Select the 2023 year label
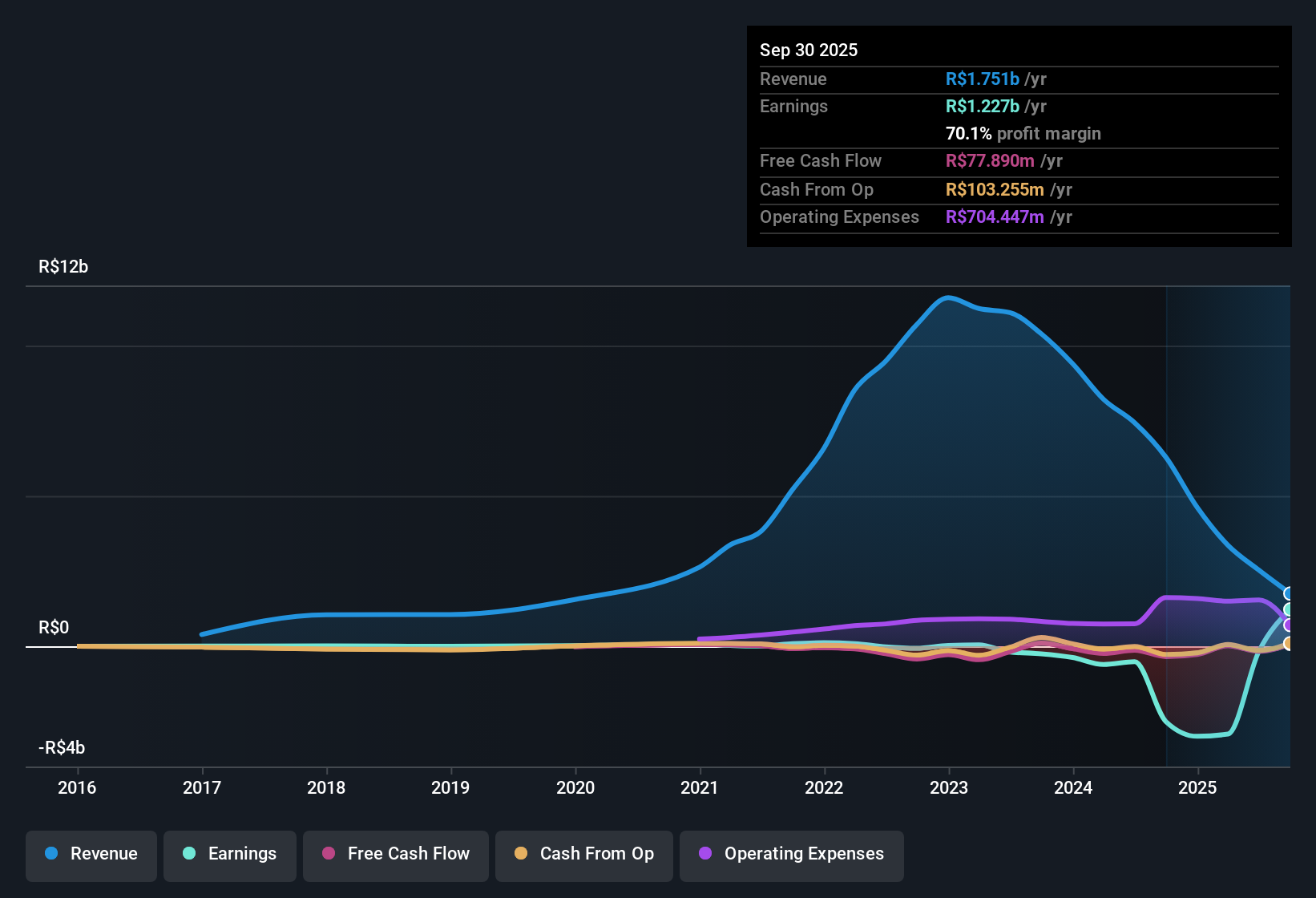This screenshot has height=898, width=1316. click(x=949, y=788)
